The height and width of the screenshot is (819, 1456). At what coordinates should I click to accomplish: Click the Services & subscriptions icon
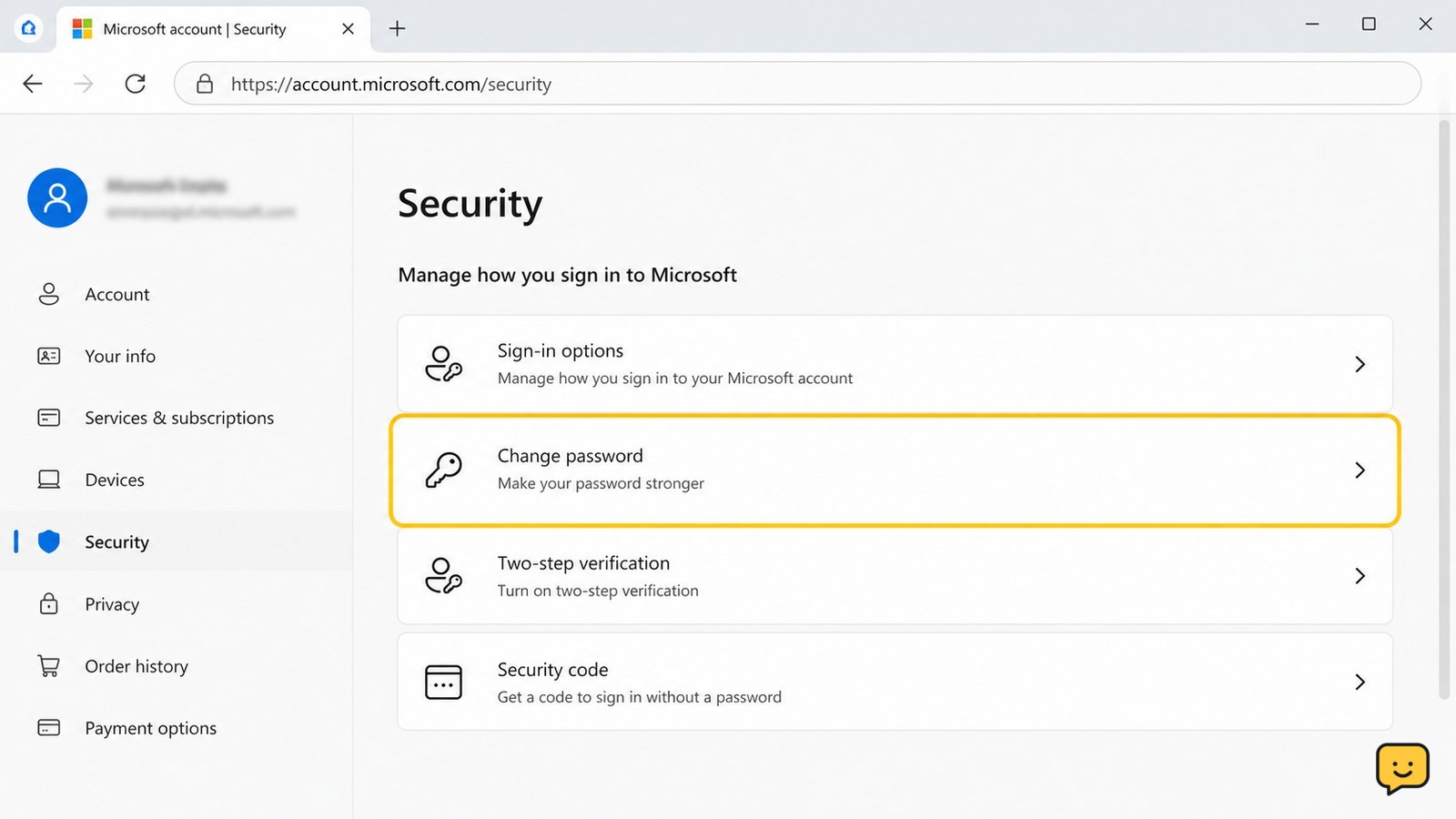(49, 418)
